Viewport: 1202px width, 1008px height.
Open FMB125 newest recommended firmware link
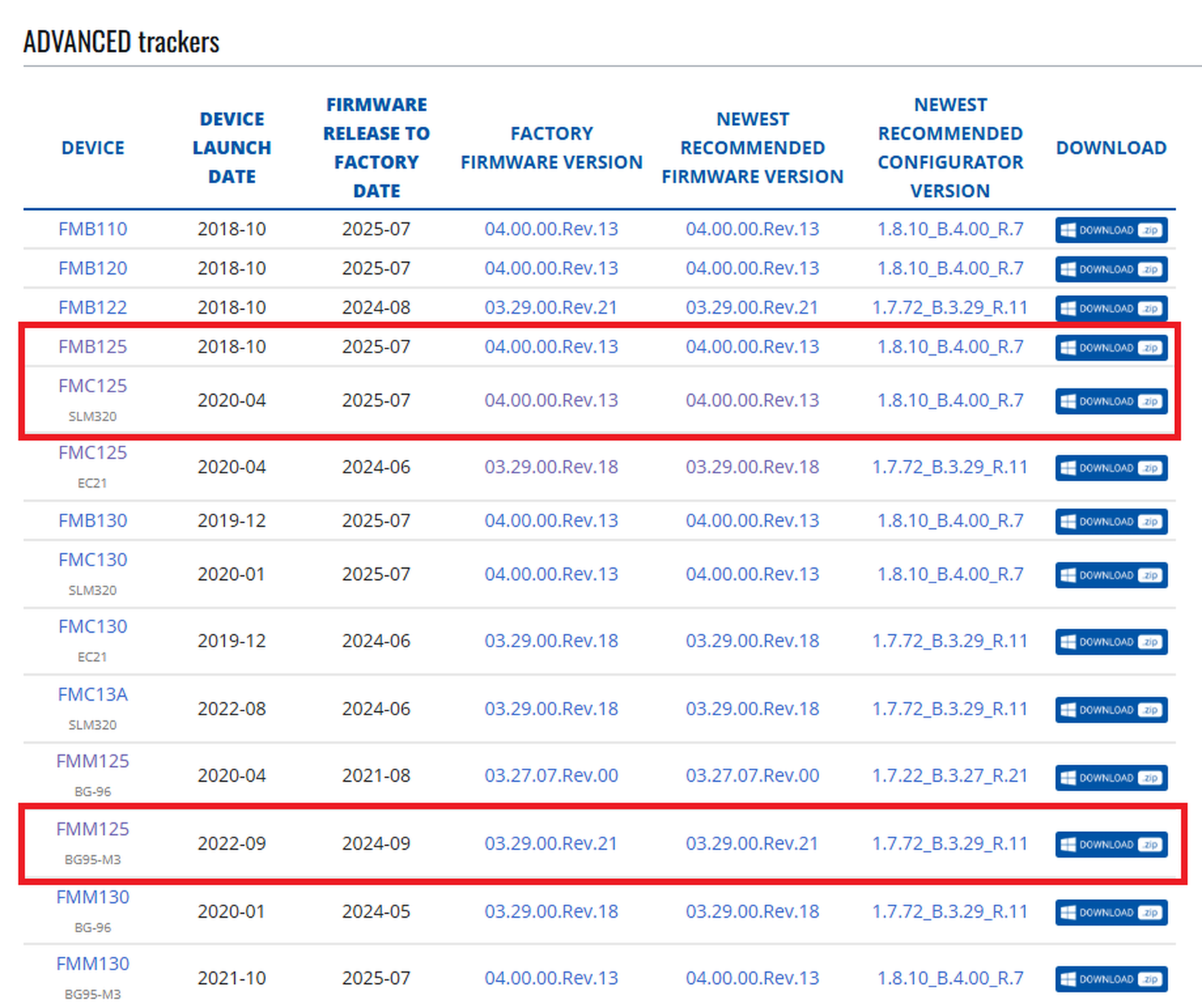(x=753, y=346)
